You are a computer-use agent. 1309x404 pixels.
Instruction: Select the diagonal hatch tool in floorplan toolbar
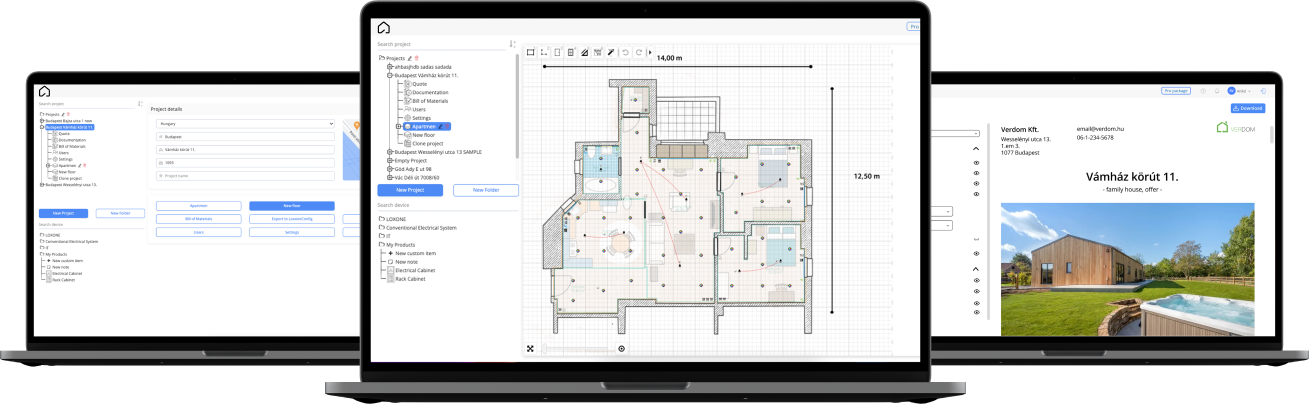click(584, 51)
